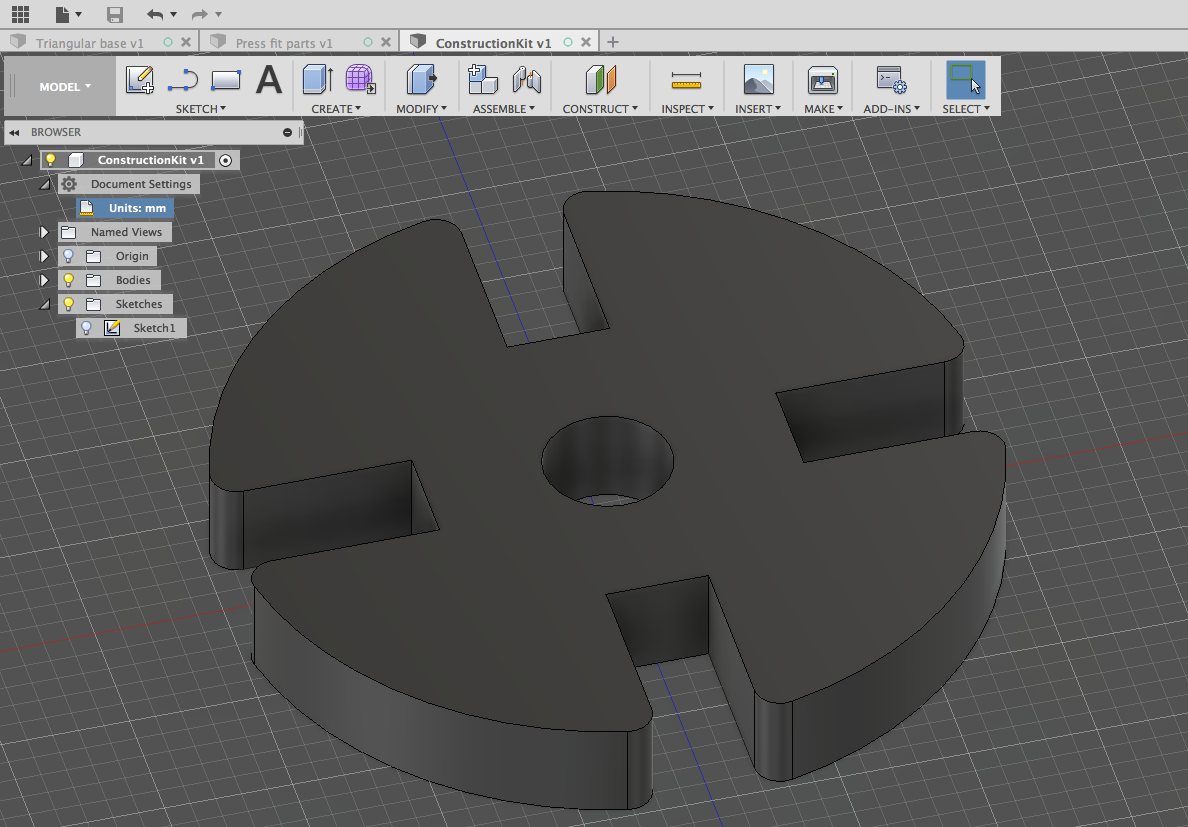Image resolution: width=1188 pixels, height=827 pixels.
Task: Switch to Press fit parts v1 tab
Action: 284,43
